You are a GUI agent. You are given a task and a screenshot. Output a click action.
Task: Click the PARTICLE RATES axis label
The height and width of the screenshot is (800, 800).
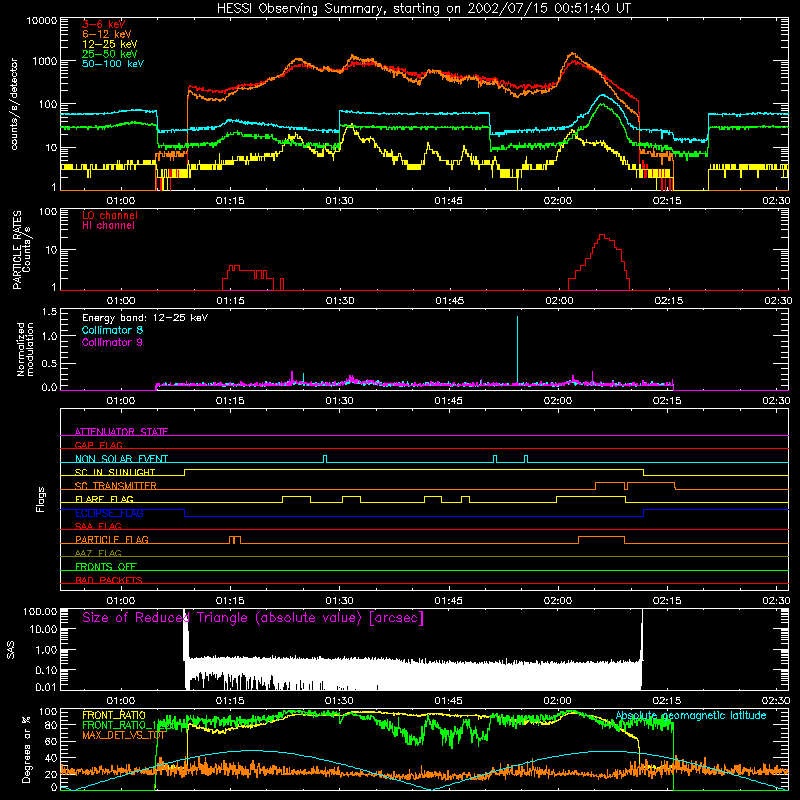coord(17,250)
